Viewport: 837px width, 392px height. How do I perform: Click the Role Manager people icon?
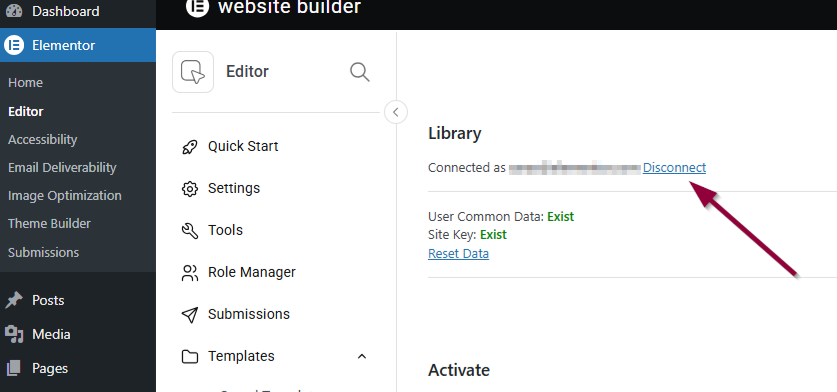point(190,273)
